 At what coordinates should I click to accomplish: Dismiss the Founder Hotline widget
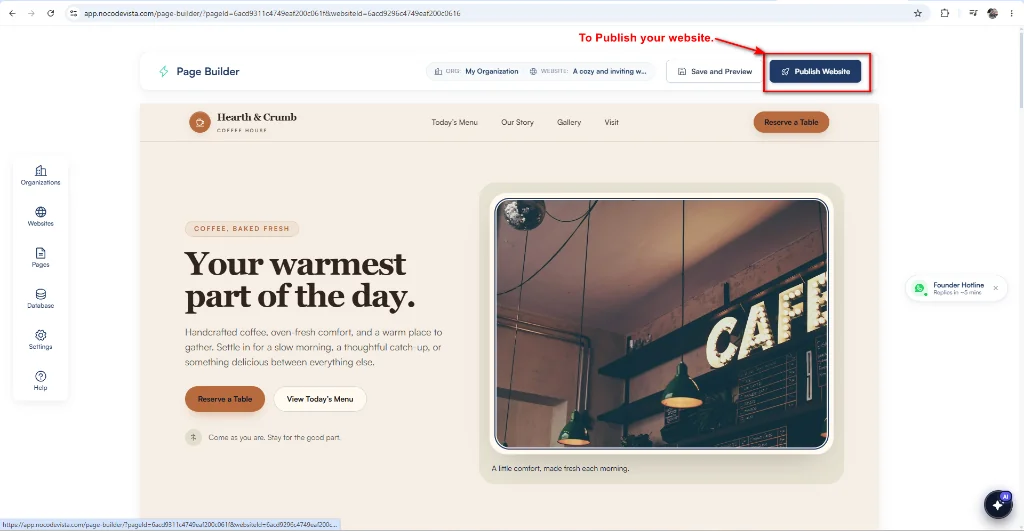click(996, 288)
